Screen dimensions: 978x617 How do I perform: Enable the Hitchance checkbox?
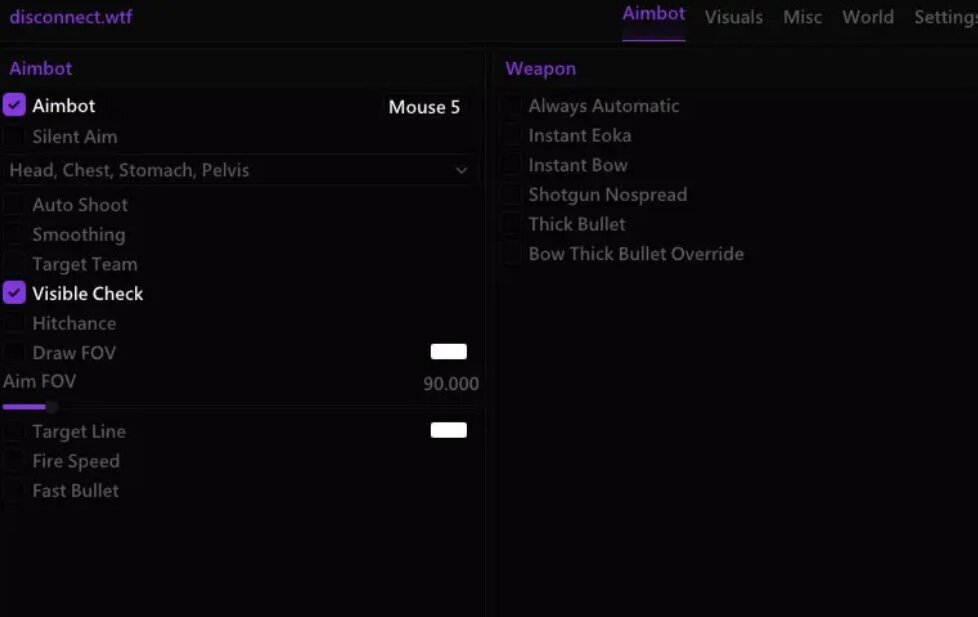tap(14, 323)
